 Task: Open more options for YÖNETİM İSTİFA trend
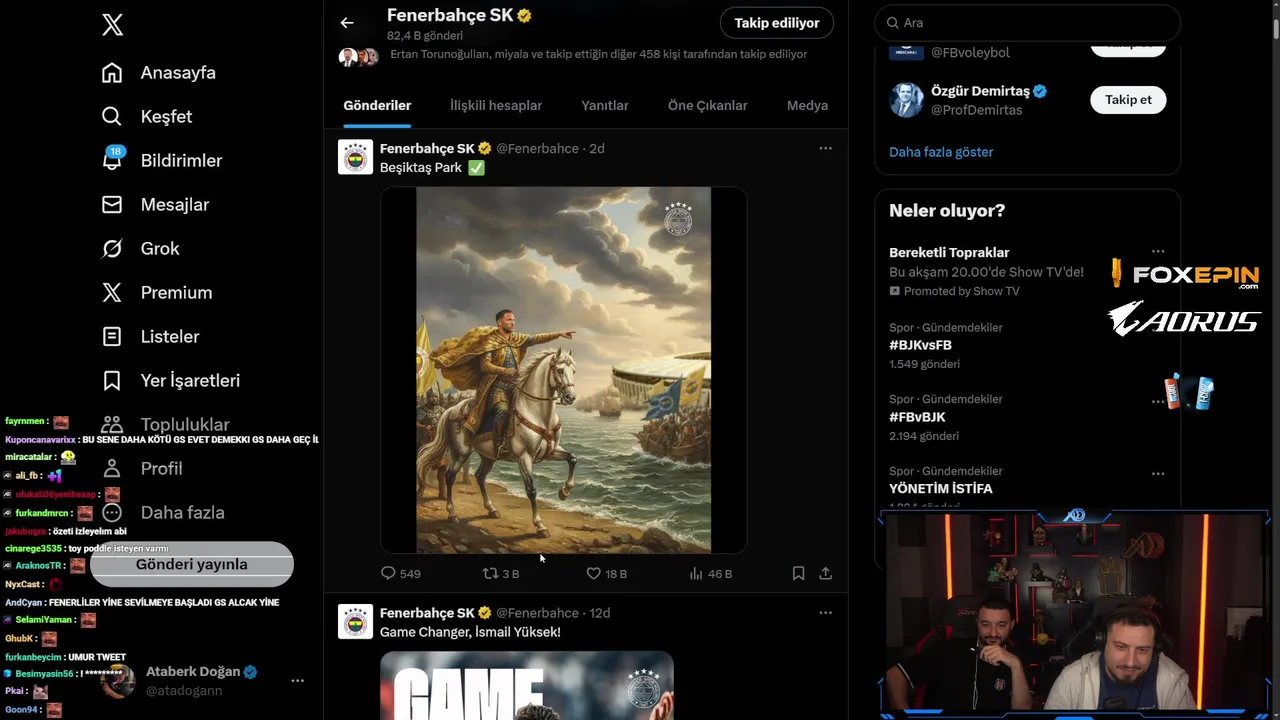1157,473
